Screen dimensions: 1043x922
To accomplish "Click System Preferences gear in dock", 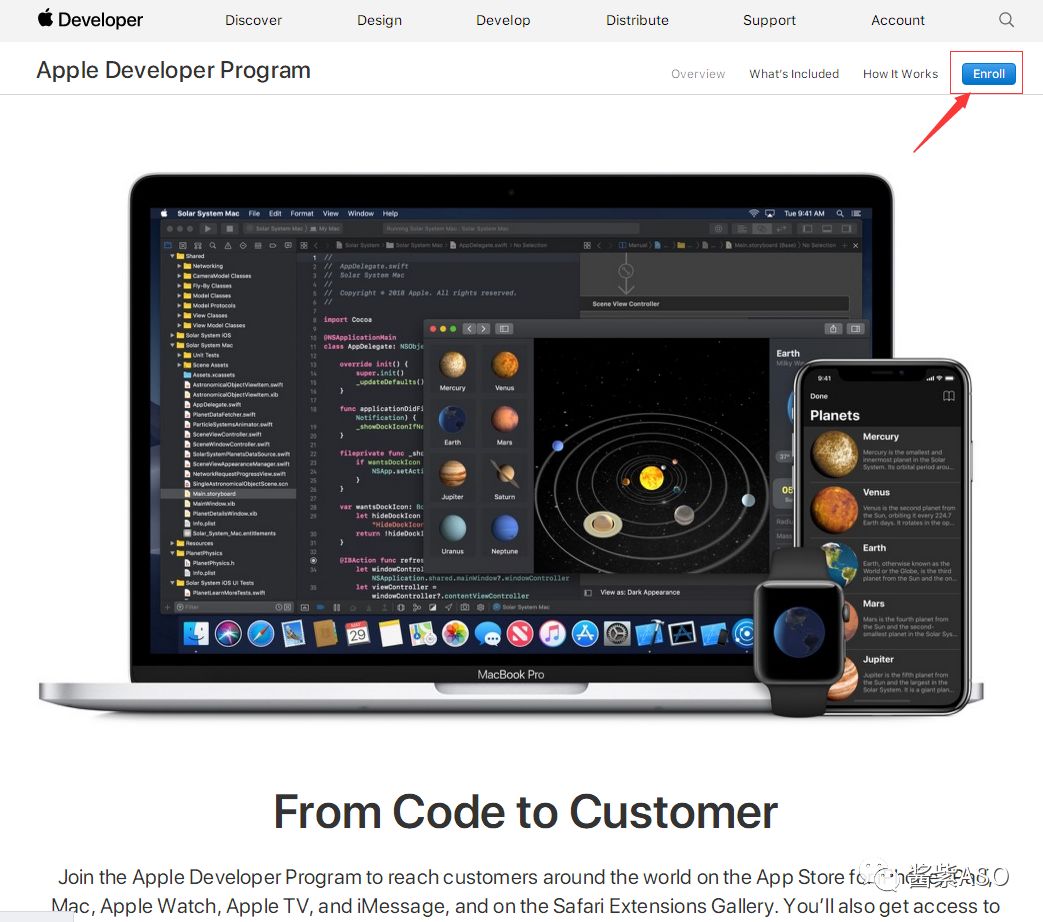I will pos(617,633).
